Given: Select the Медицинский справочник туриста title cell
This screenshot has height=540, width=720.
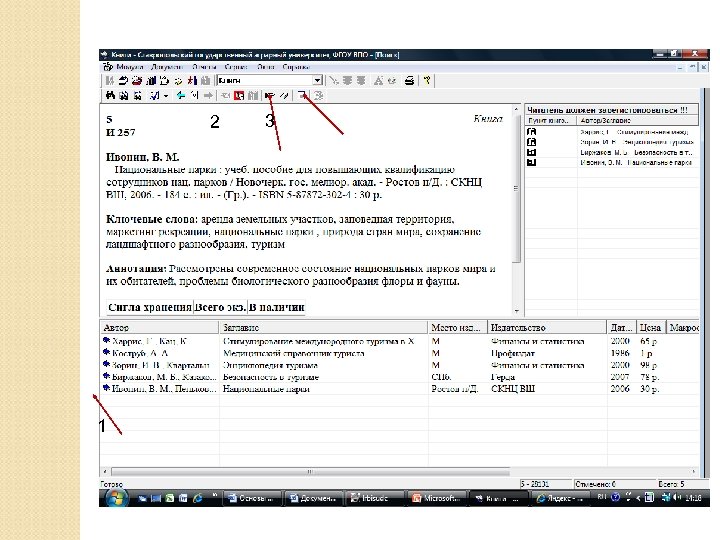Looking at the screenshot, I should [294, 354].
